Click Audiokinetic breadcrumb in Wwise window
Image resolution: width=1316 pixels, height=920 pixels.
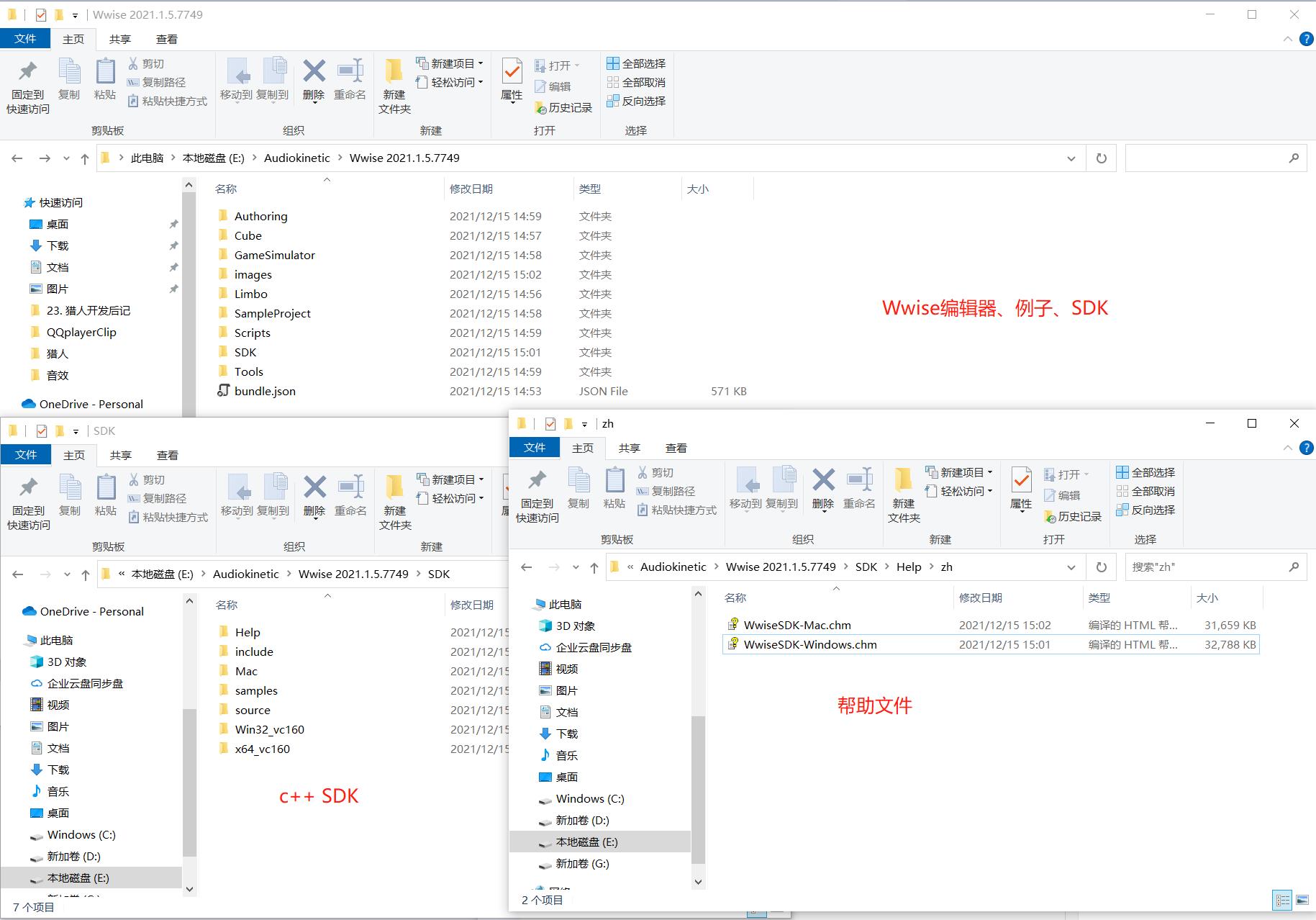tap(297, 158)
